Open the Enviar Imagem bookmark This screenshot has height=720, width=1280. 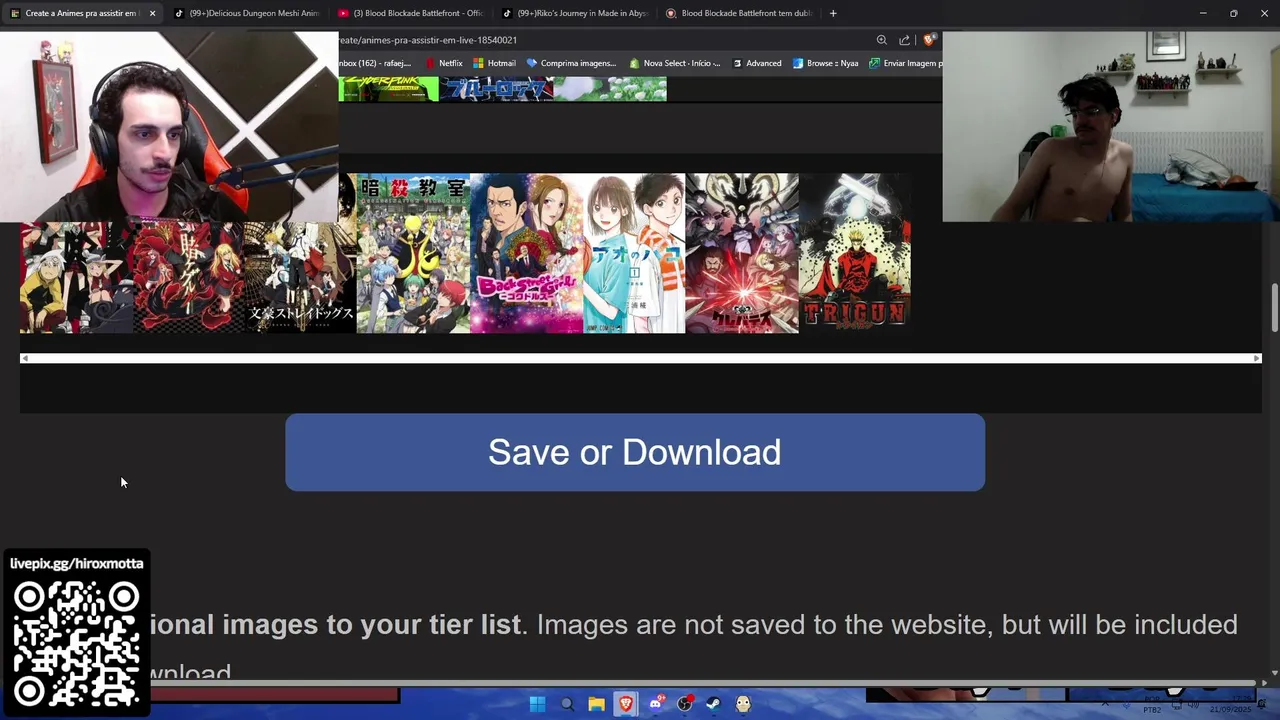[x=905, y=63]
